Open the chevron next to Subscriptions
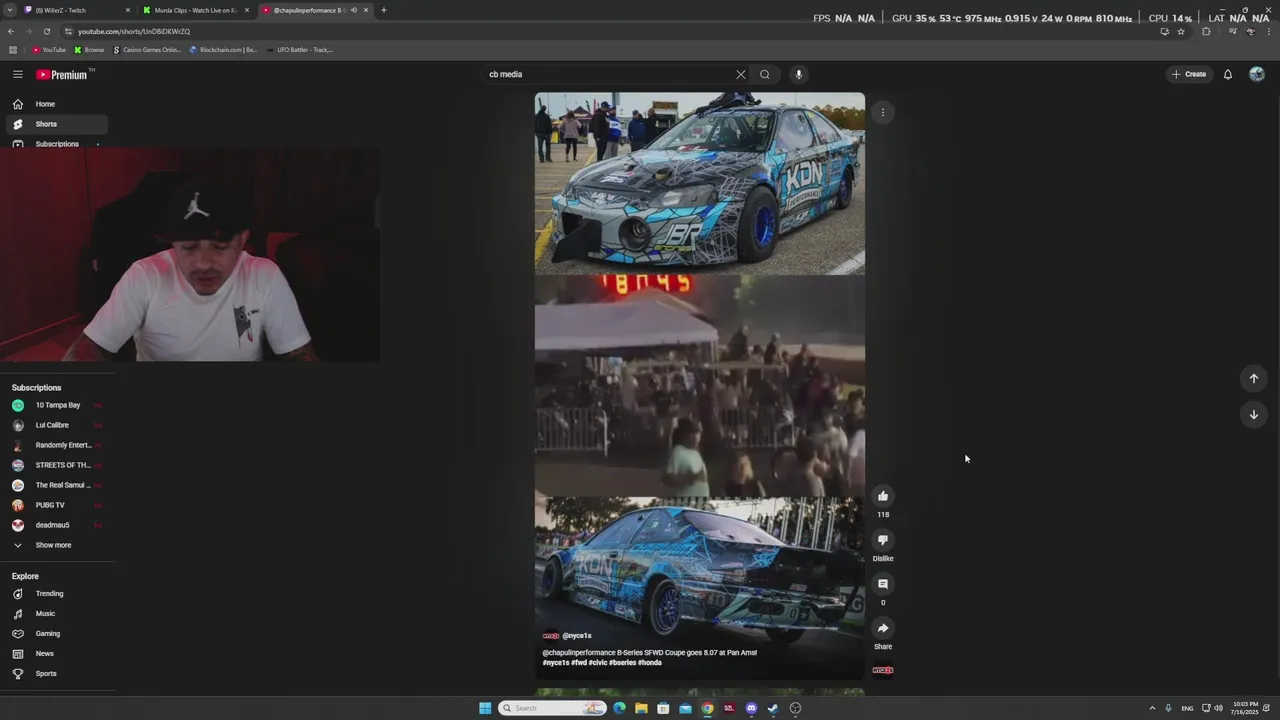Viewport: 1280px width, 720px height. click(x=97, y=144)
